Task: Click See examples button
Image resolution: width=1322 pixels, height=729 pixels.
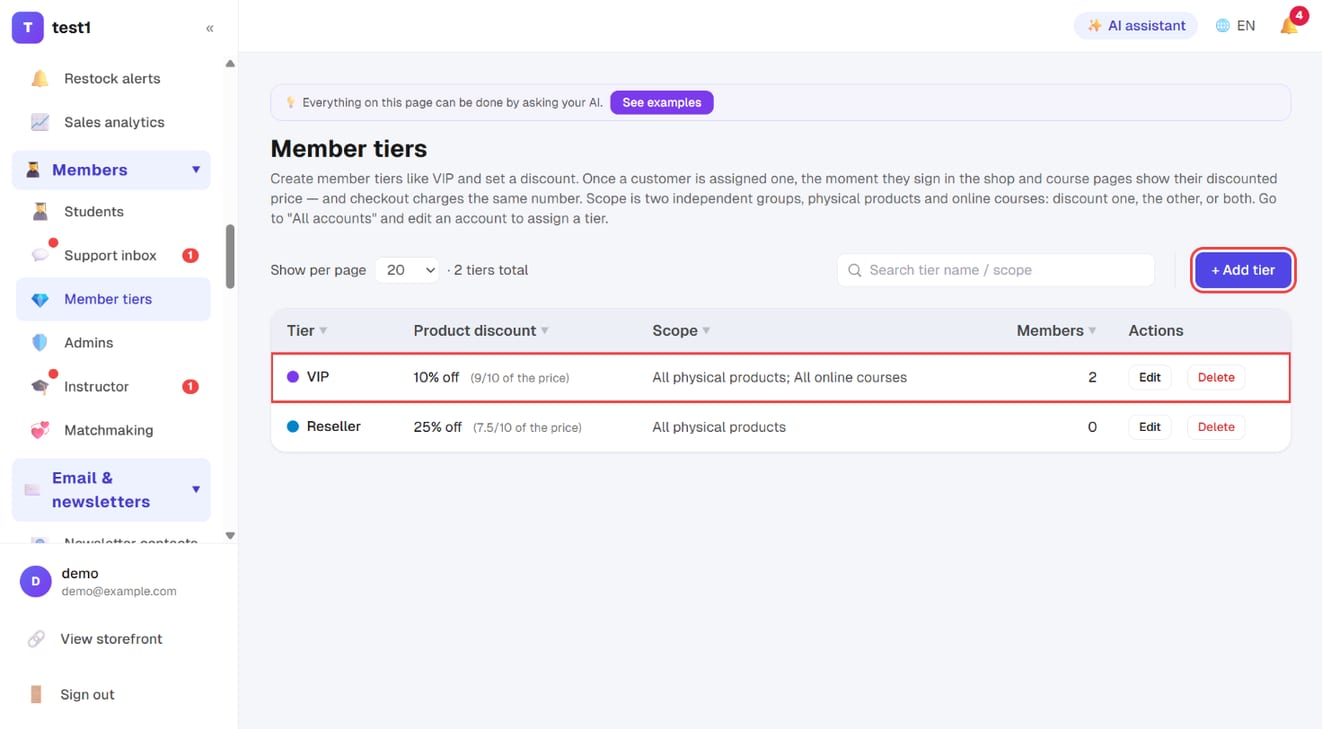Action: point(662,102)
